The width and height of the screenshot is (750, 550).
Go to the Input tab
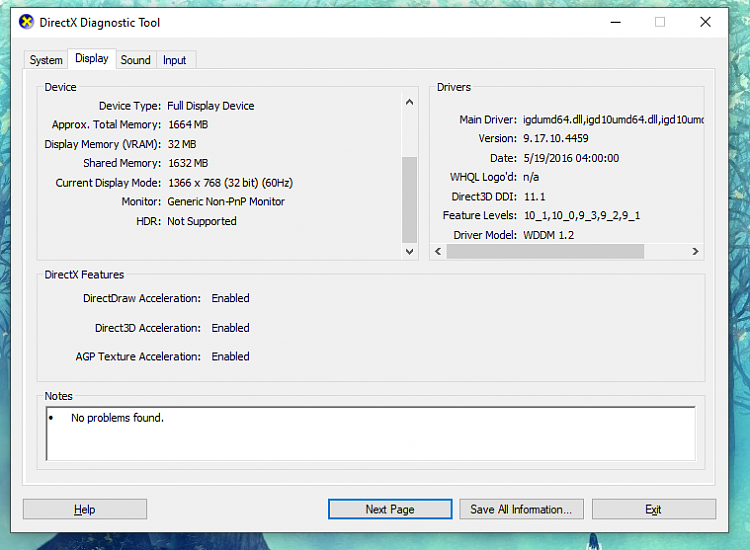point(175,60)
